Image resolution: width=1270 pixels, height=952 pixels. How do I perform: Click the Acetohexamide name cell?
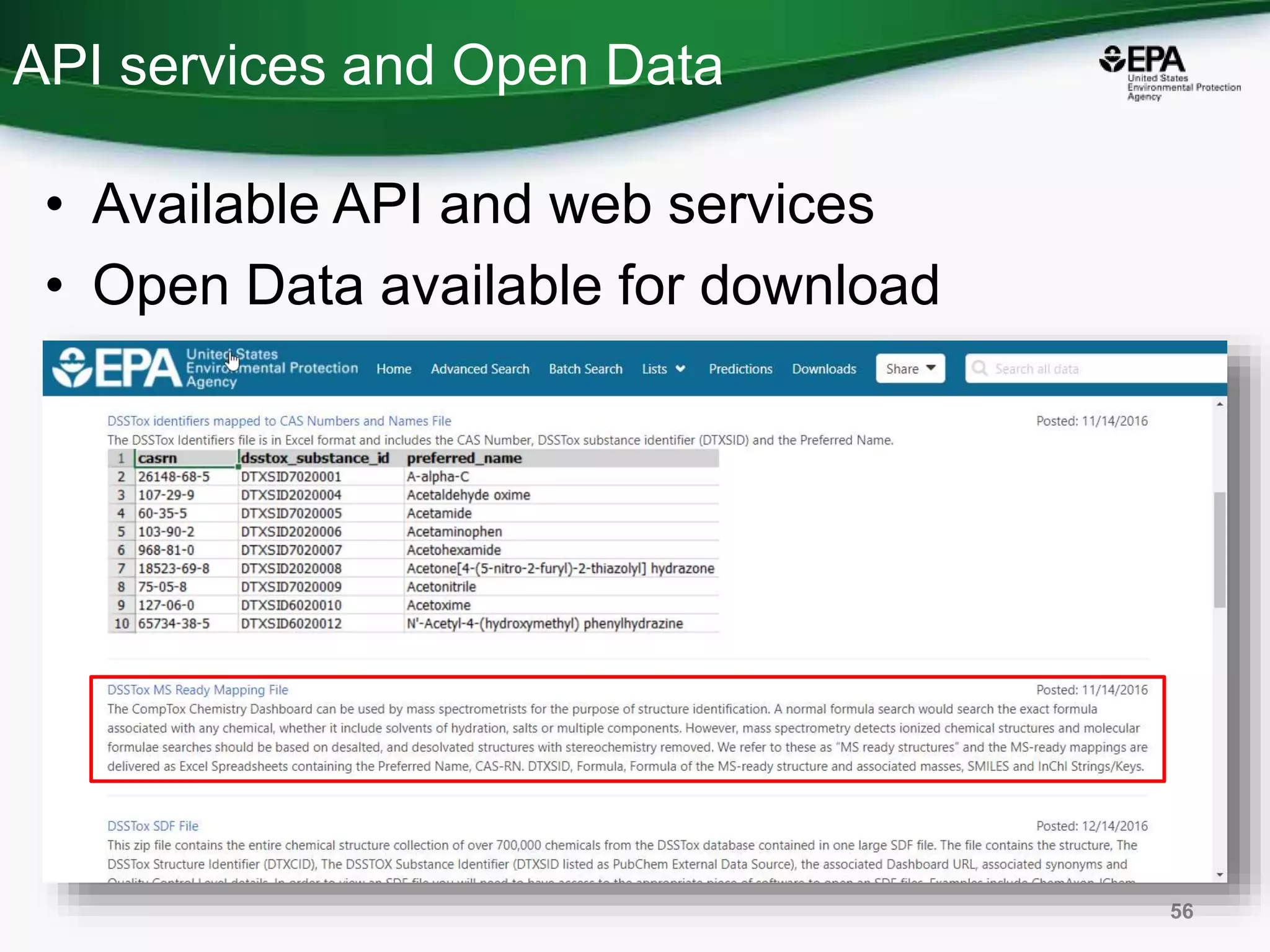click(x=561, y=550)
